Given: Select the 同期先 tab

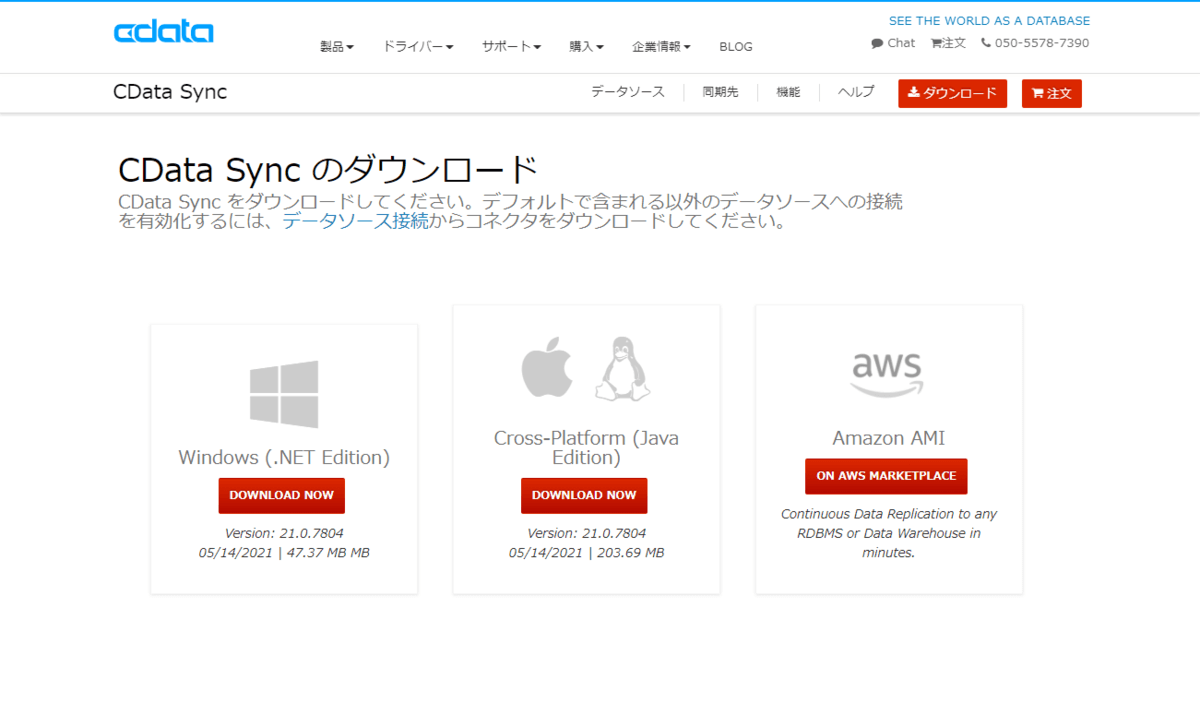Looking at the screenshot, I should [720, 92].
